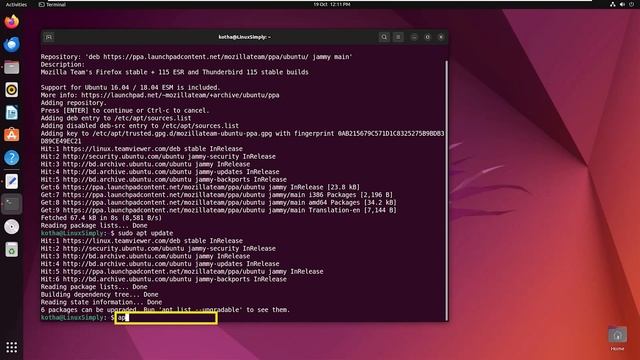The height and width of the screenshot is (360, 640).
Task: Close the terminal window
Action: point(441,37)
